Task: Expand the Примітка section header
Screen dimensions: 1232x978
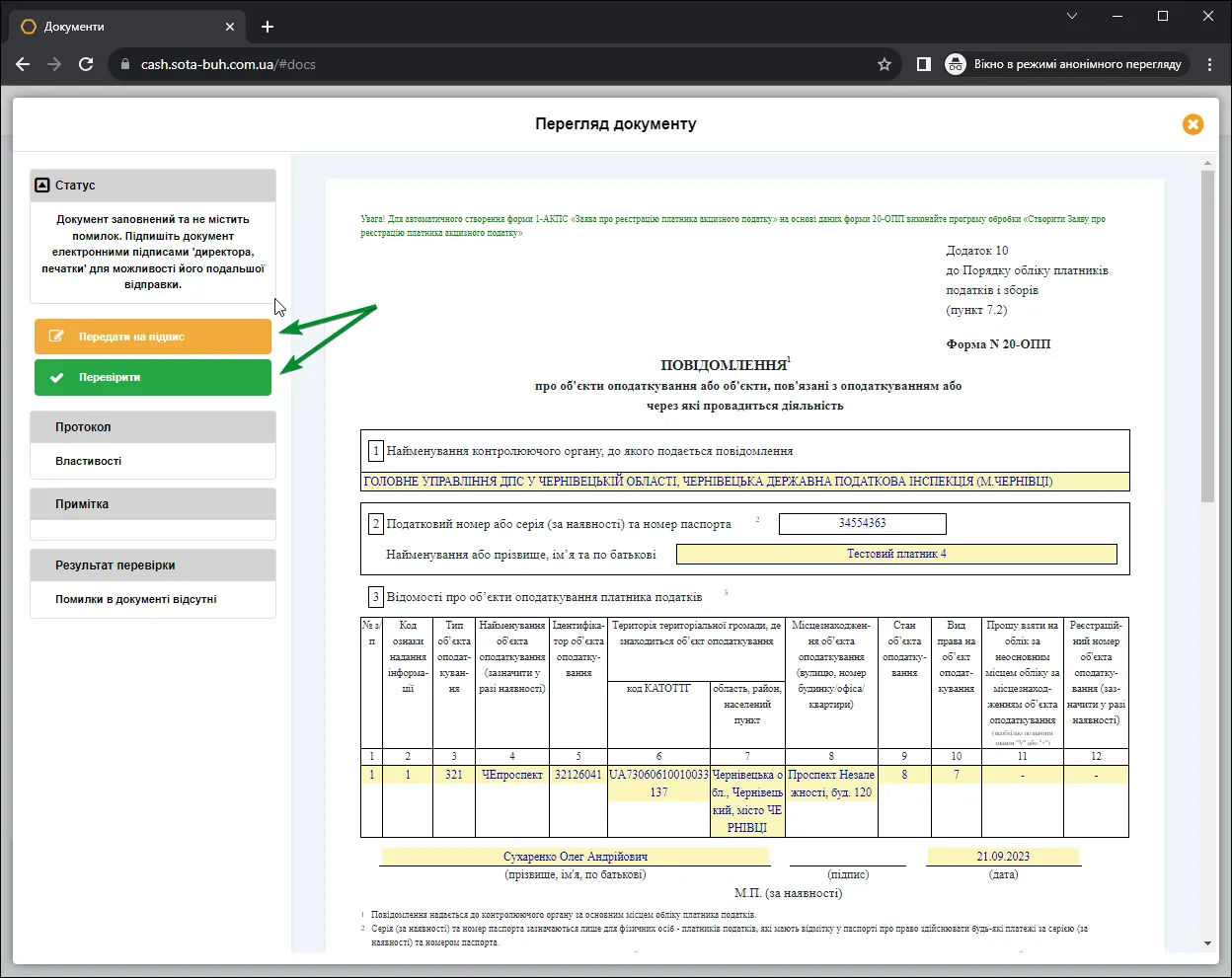Action: tap(153, 504)
